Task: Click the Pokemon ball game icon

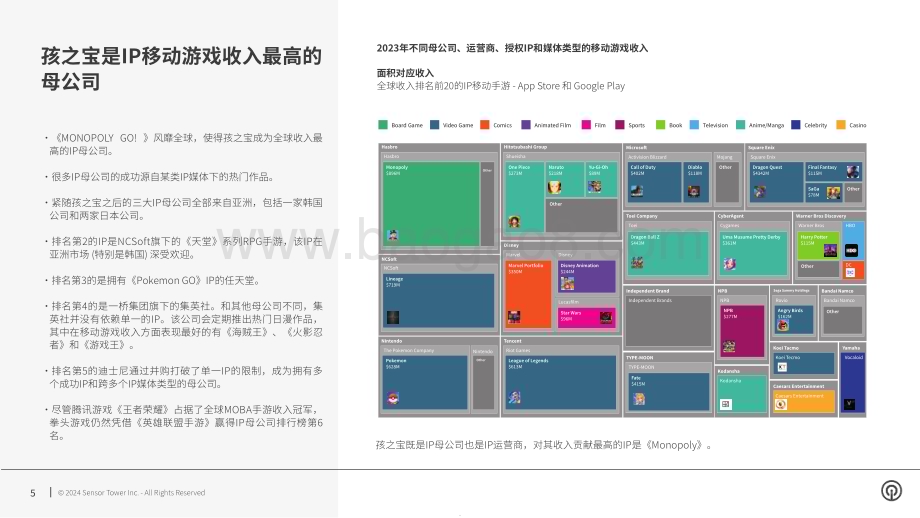Action: coord(393,399)
